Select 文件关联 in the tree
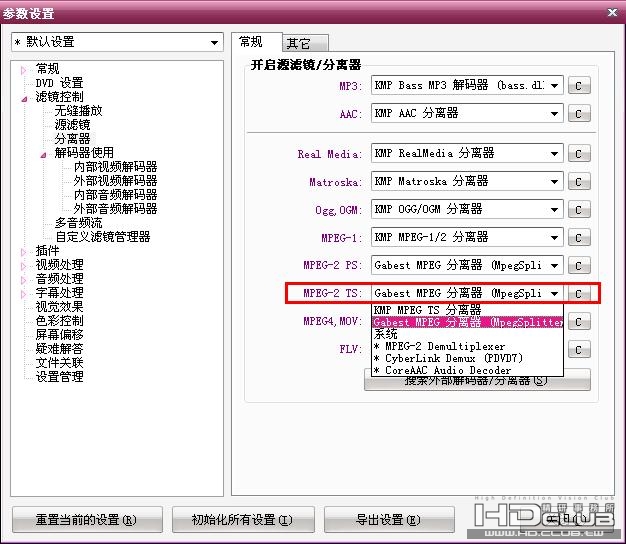Screen dimensions: 626x544 tap(59, 362)
